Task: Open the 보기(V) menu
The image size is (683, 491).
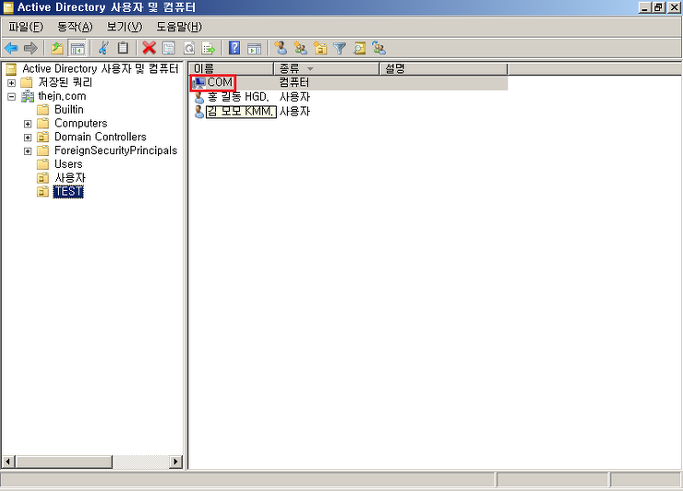Action: point(125,27)
